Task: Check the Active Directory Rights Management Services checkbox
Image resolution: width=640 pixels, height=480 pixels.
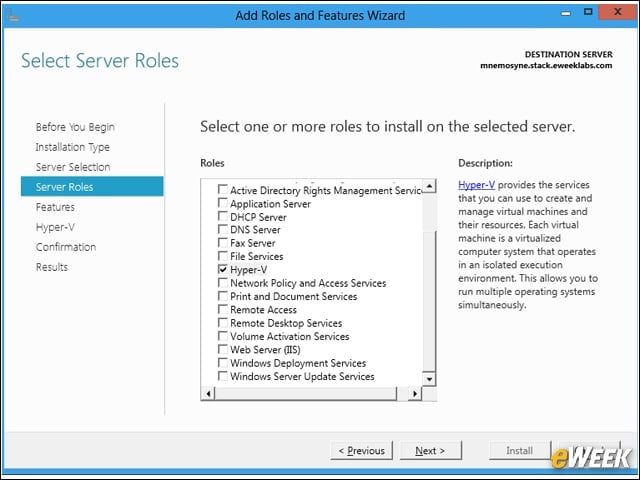Action: pos(223,189)
